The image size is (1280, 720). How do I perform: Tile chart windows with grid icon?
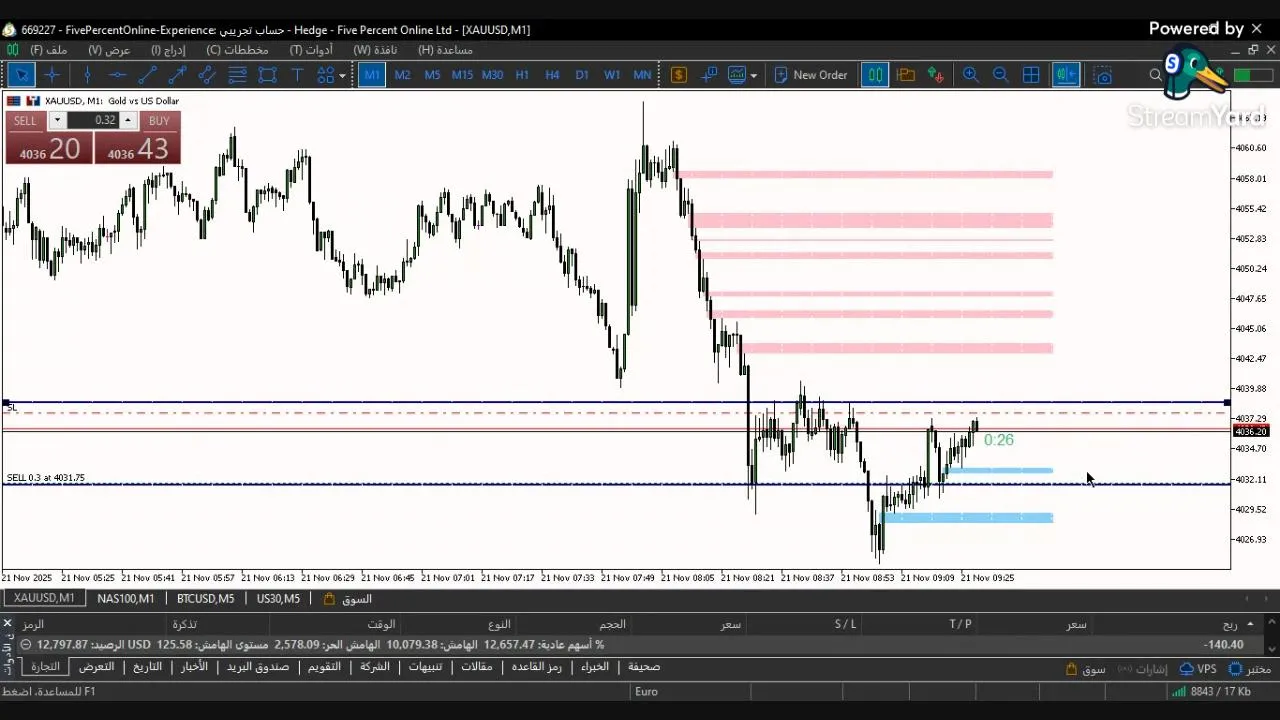click(x=1031, y=75)
